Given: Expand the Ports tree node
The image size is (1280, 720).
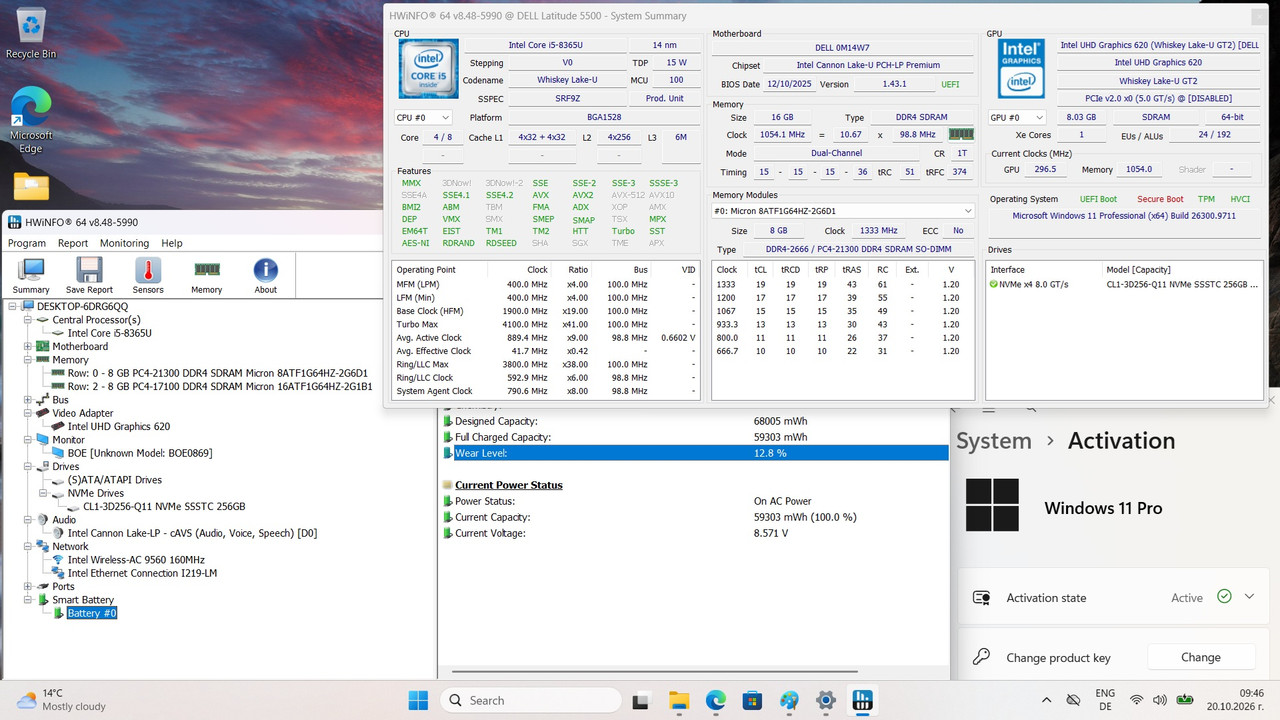Looking at the screenshot, I should [28, 587].
